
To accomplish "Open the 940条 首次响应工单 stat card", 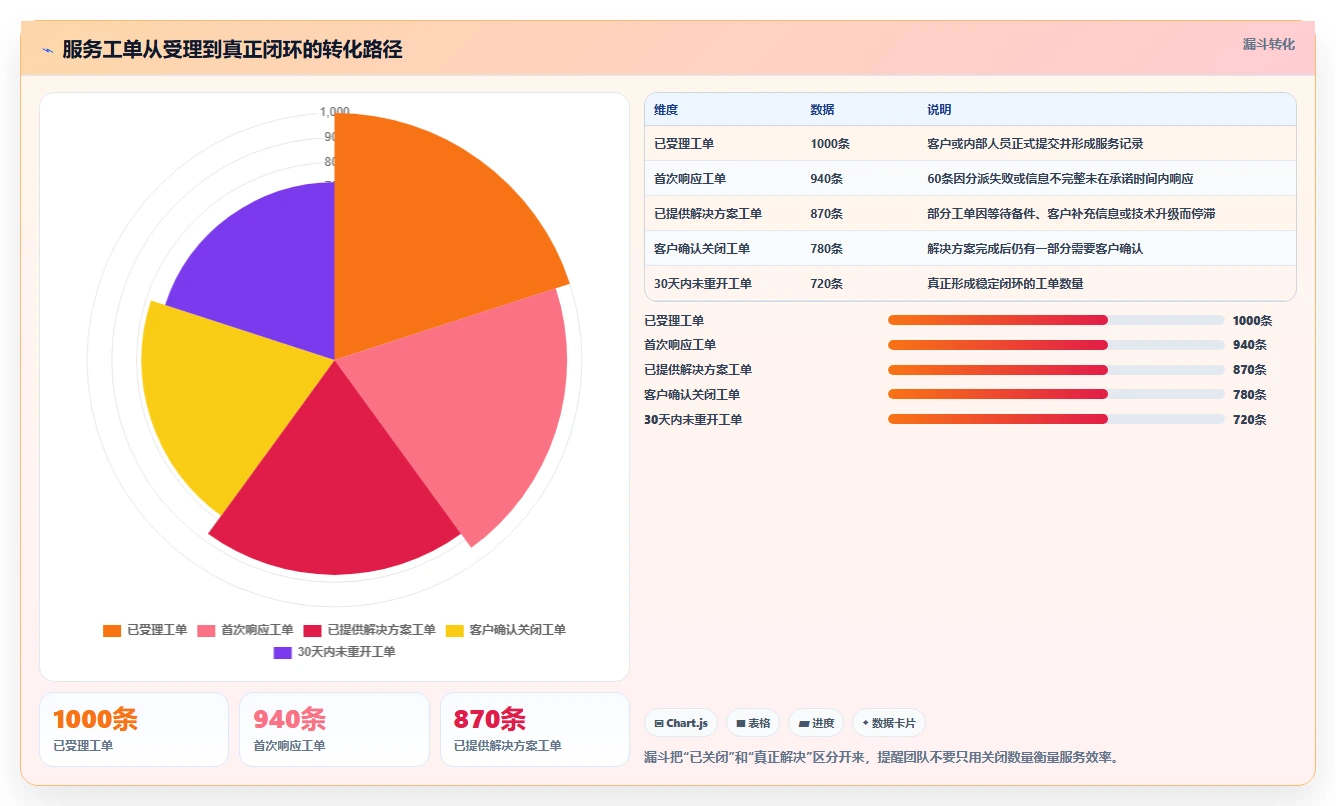I will [334, 729].
